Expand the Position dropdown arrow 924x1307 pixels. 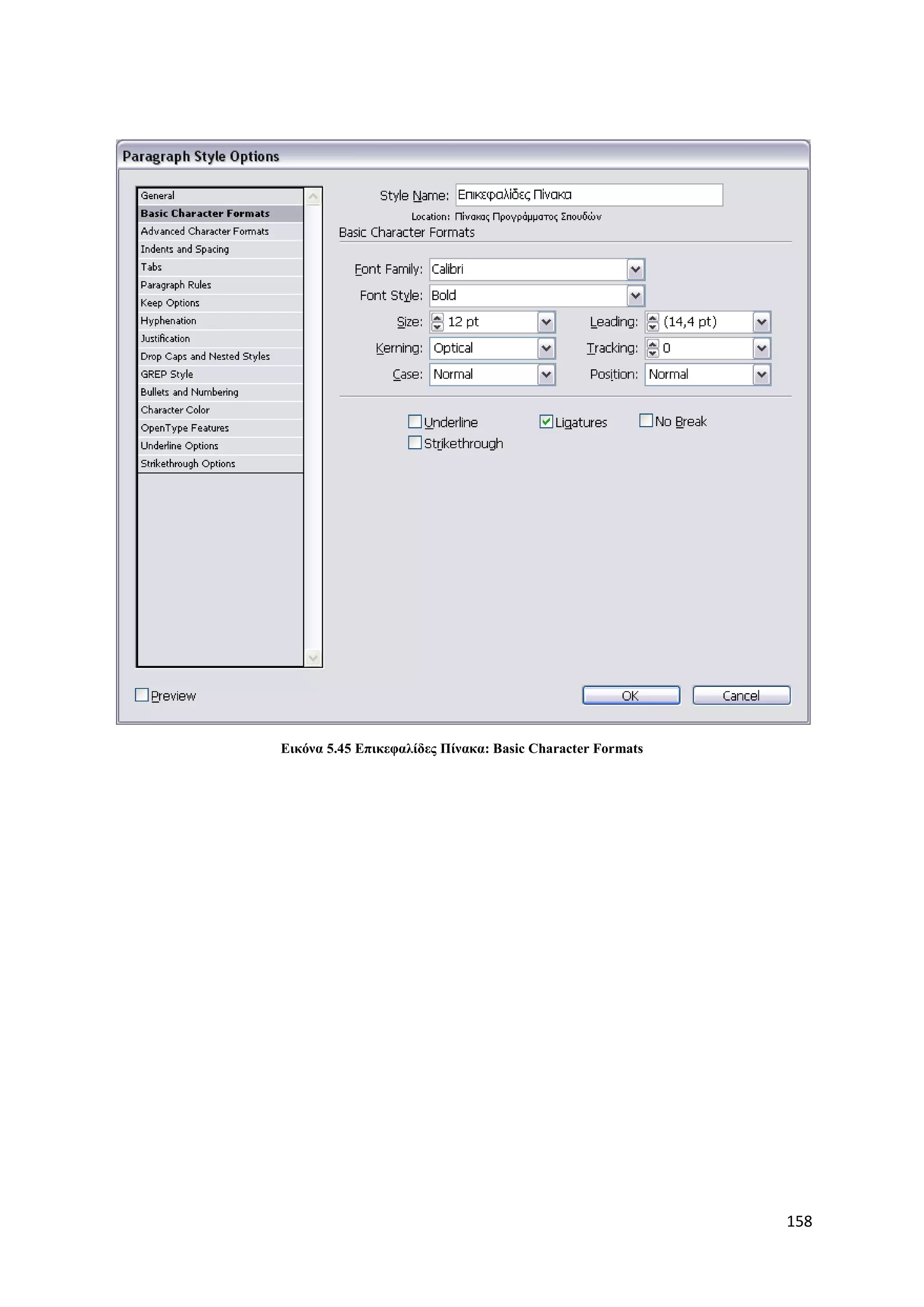coord(762,375)
